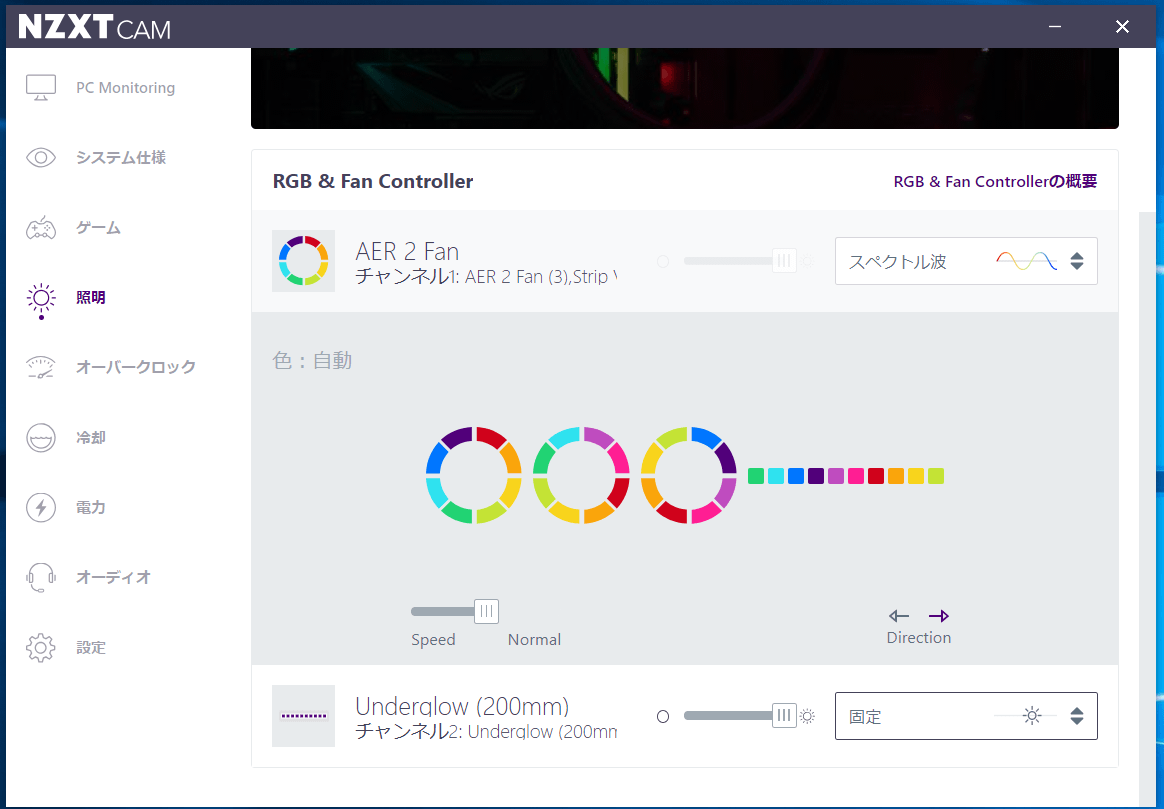Open the 設定 settings section

91,648
